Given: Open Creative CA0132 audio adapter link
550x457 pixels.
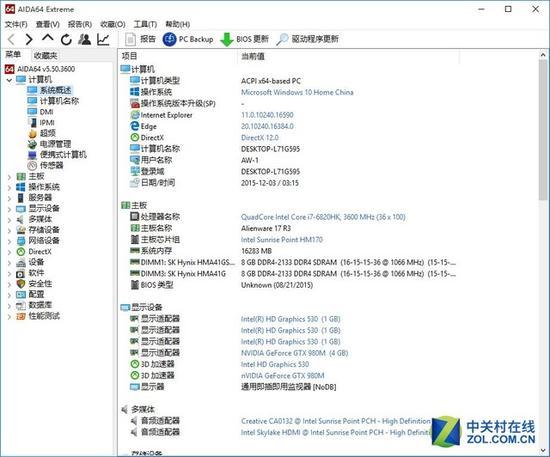Looking at the screenshot, I should 336,421.
